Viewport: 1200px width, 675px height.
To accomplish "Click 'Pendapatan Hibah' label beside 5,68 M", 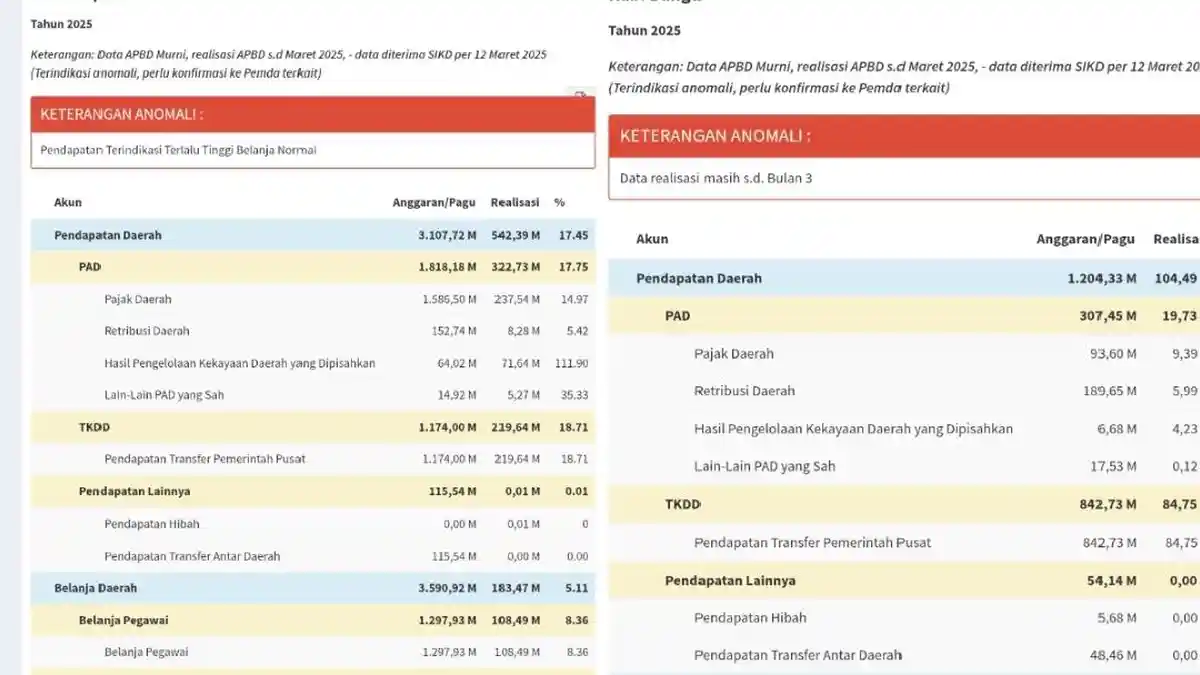I will click(x=750, y=618).
